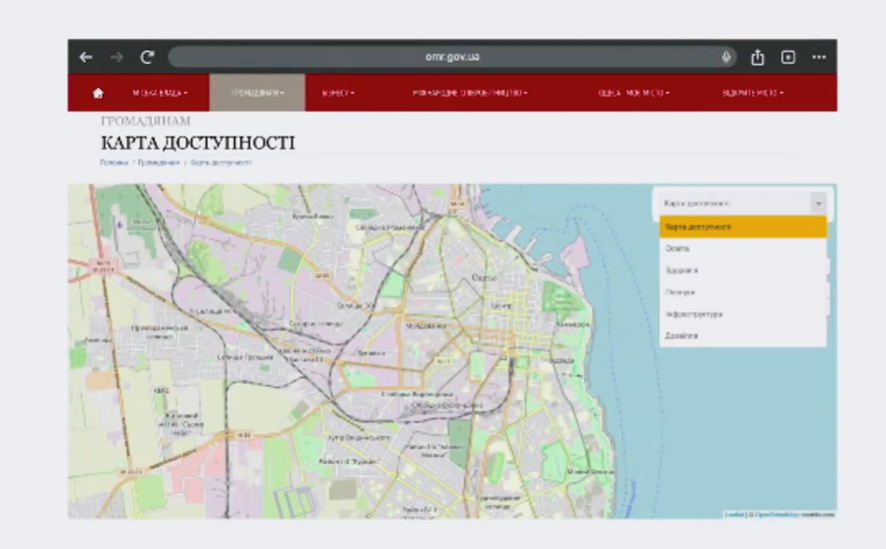Select 'Дозвілля' option in the list
This screenshot has width=886, height=549.
[x=681, y=336]
